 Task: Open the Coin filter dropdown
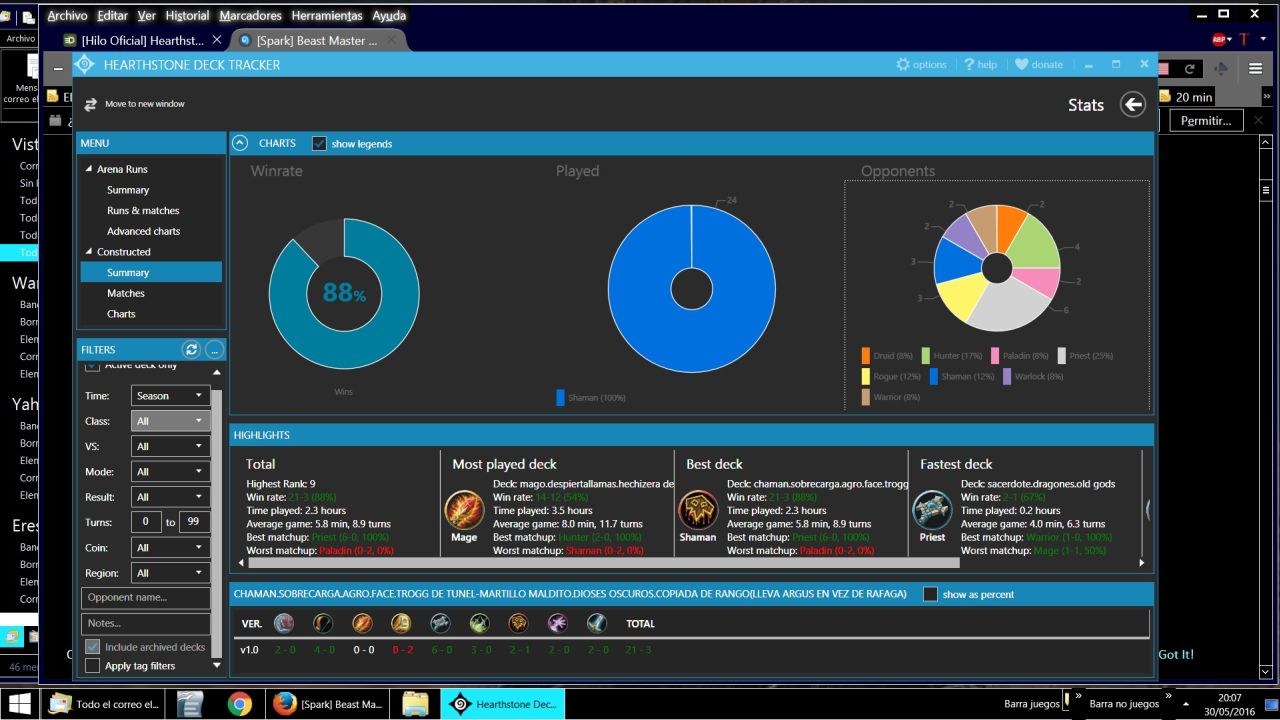point(170,548)
